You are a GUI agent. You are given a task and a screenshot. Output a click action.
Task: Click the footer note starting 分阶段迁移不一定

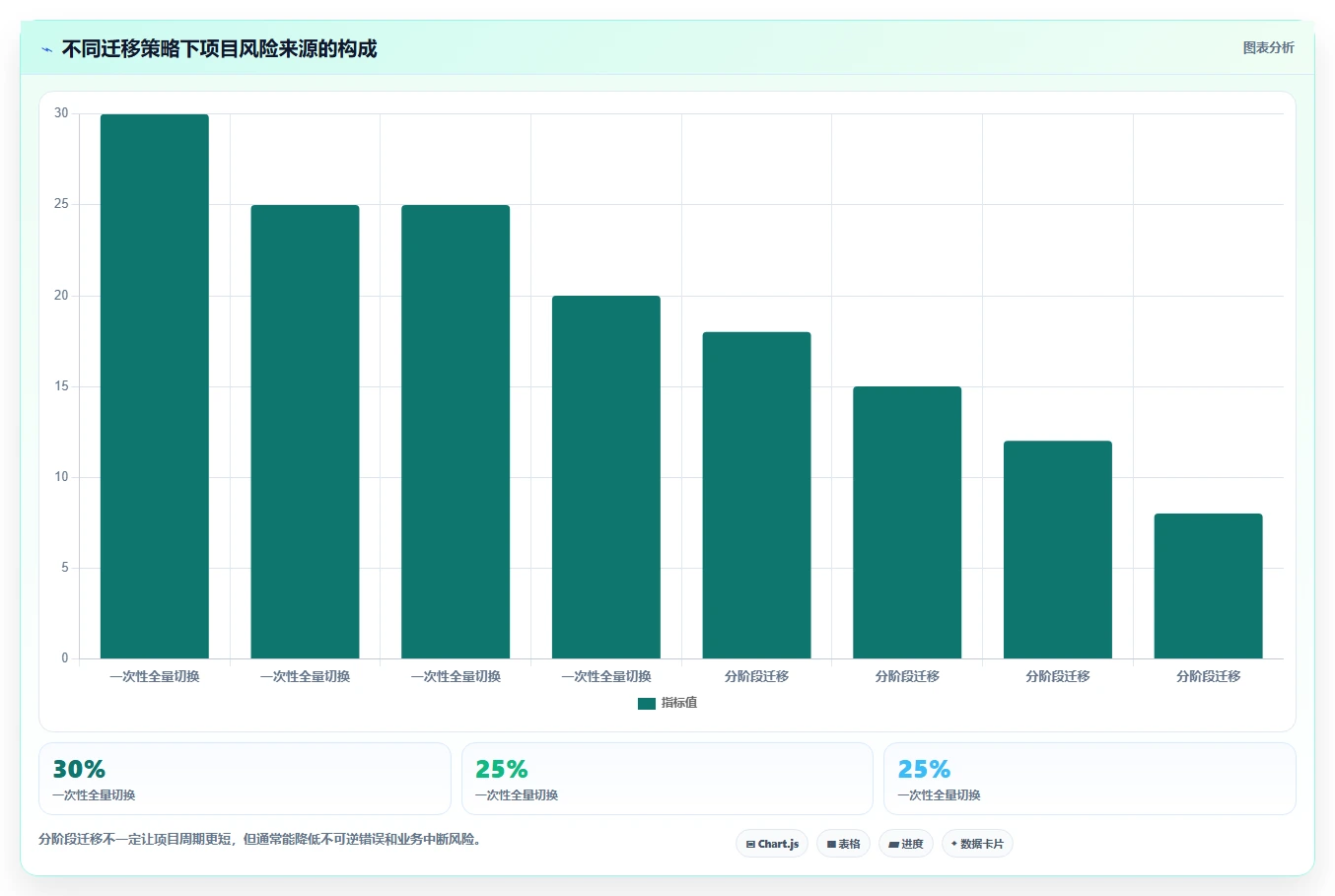click(260, 840)
